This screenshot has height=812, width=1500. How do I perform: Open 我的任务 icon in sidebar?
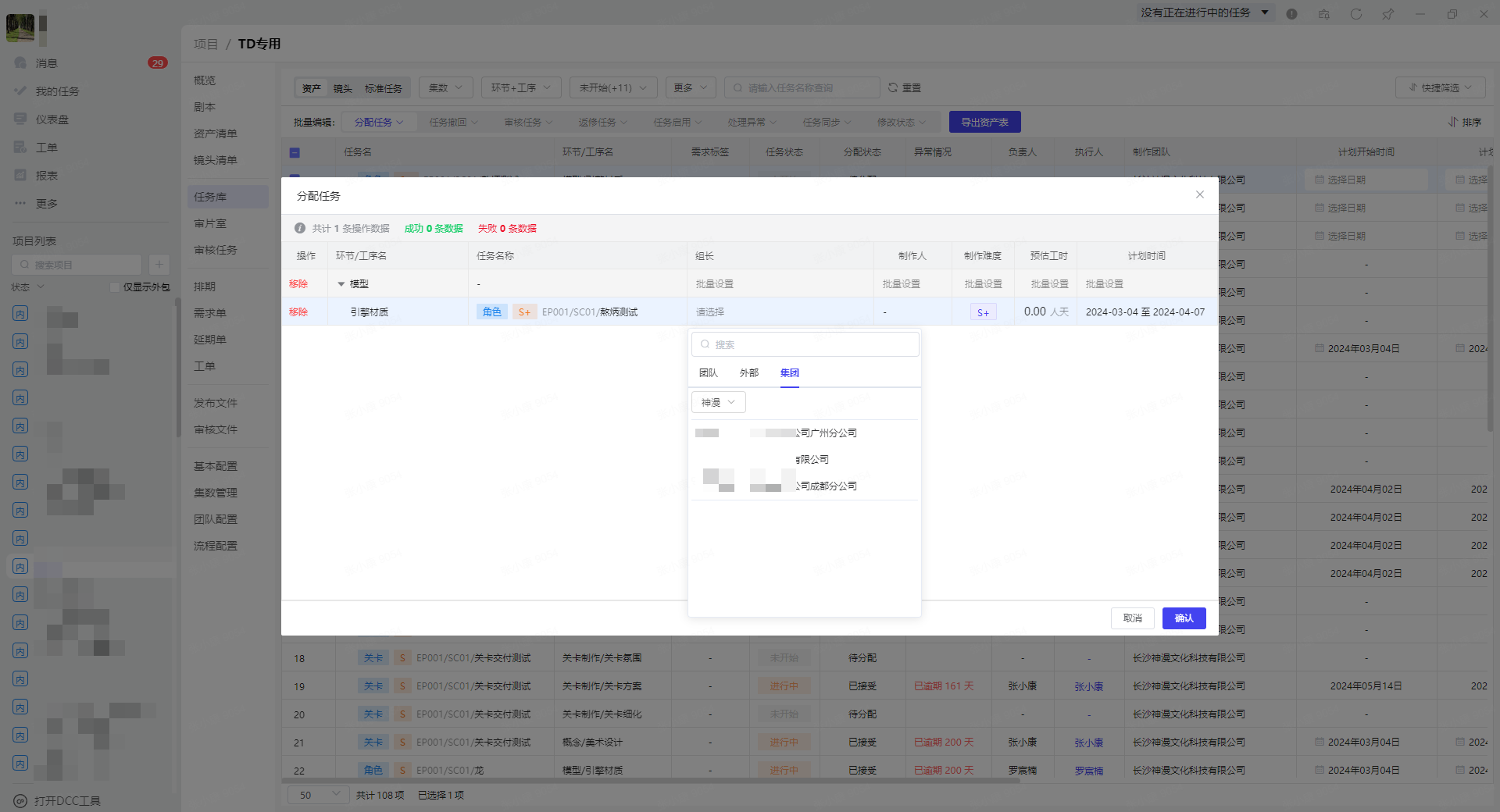click(20, 91)
